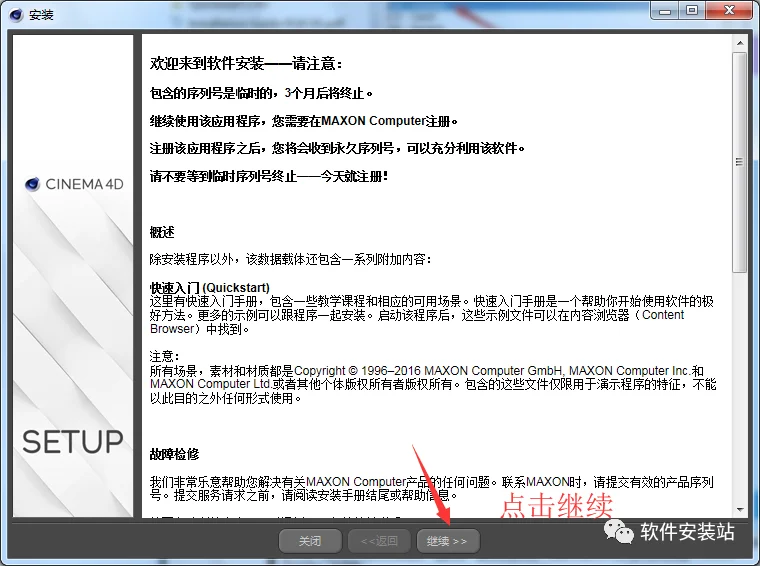Click the line about registering at MAXON Computer
This screenshot has height=566, width=760.
(x=304, y=121)
